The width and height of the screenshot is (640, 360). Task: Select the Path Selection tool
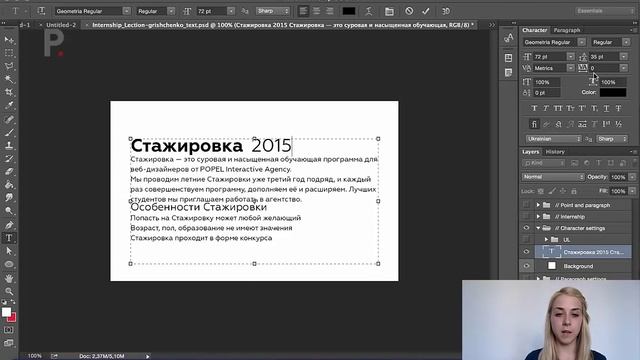pos(9,251)
